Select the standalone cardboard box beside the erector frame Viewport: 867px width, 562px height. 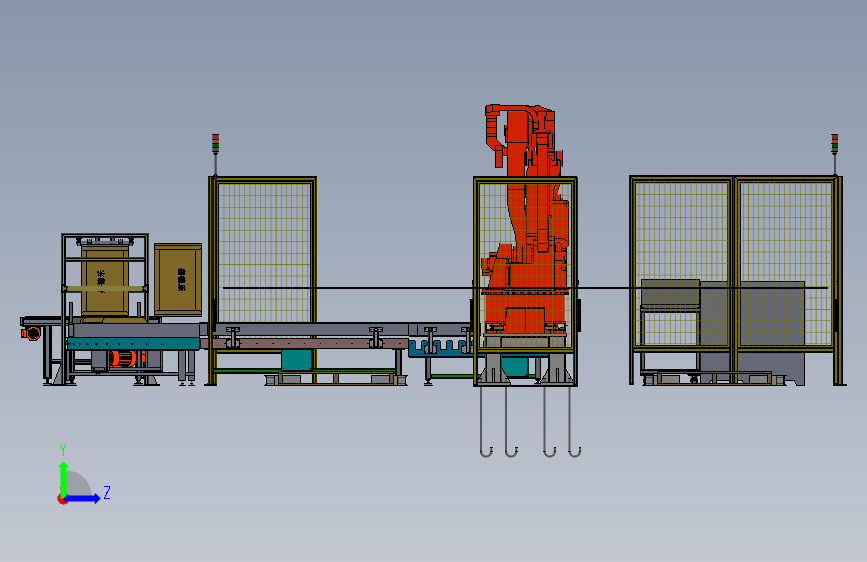tap(178, 280)
